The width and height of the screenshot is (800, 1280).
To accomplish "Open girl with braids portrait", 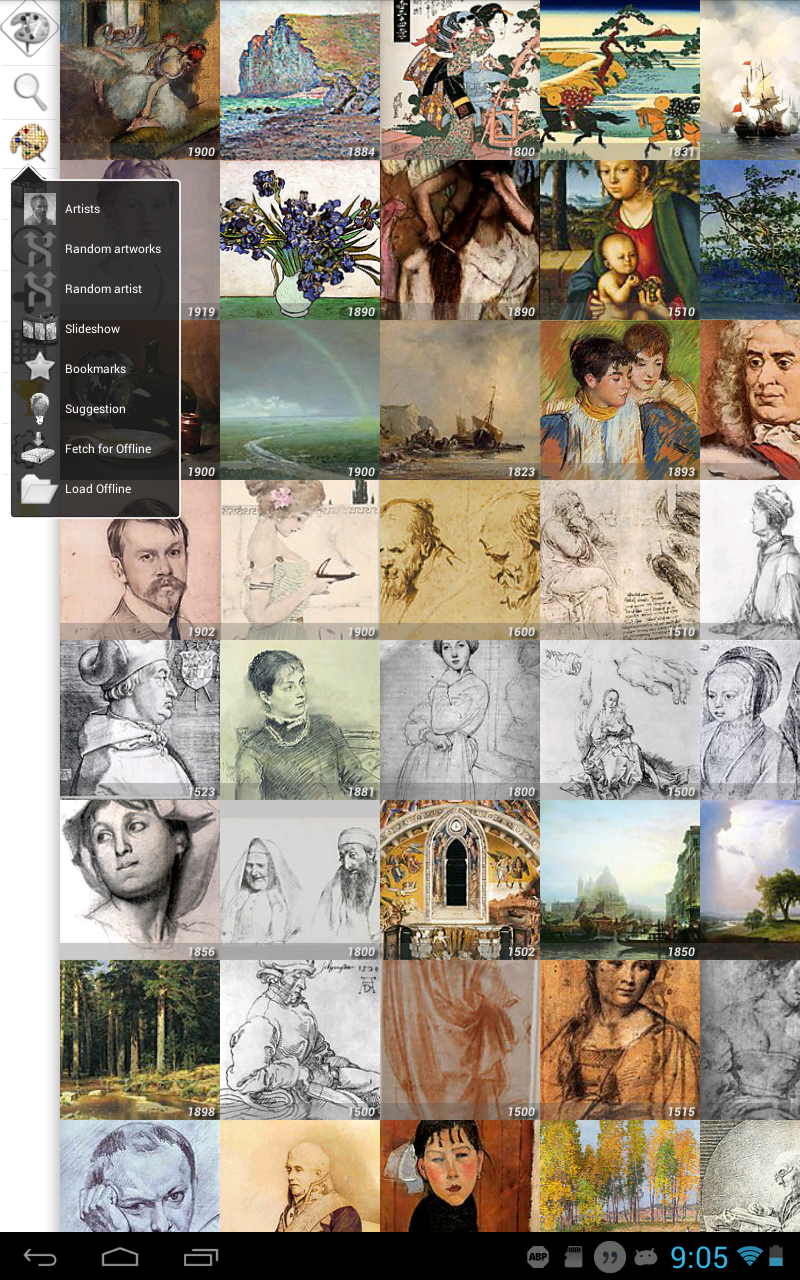I will tap(460, 1176).
